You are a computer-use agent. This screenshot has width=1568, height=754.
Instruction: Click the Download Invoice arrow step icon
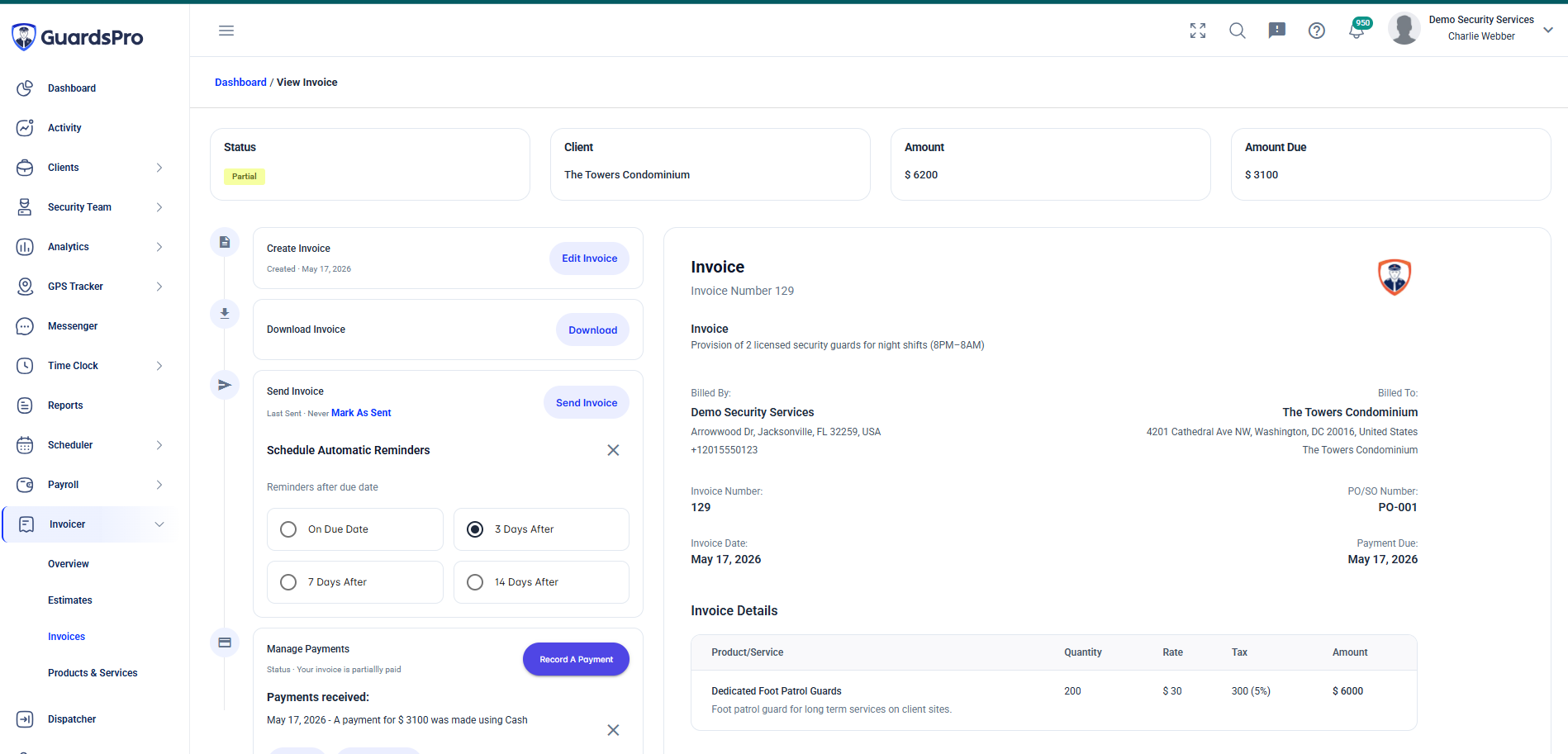click(225, 313)
